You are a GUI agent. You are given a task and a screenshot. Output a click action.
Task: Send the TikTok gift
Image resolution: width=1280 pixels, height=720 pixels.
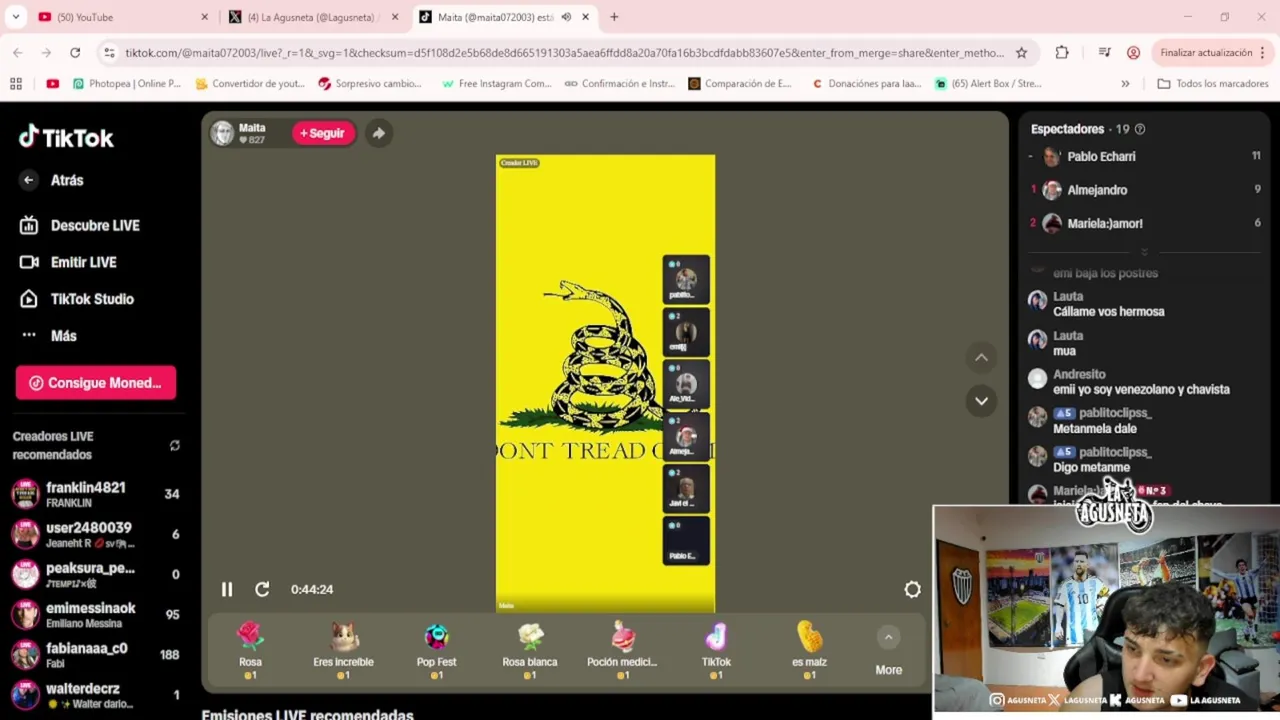[x=716, y=650]
